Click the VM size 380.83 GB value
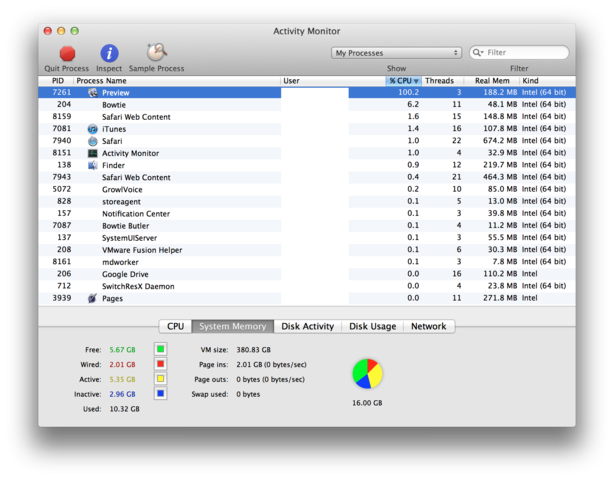 pyautogui.click(x=253, y=350)
